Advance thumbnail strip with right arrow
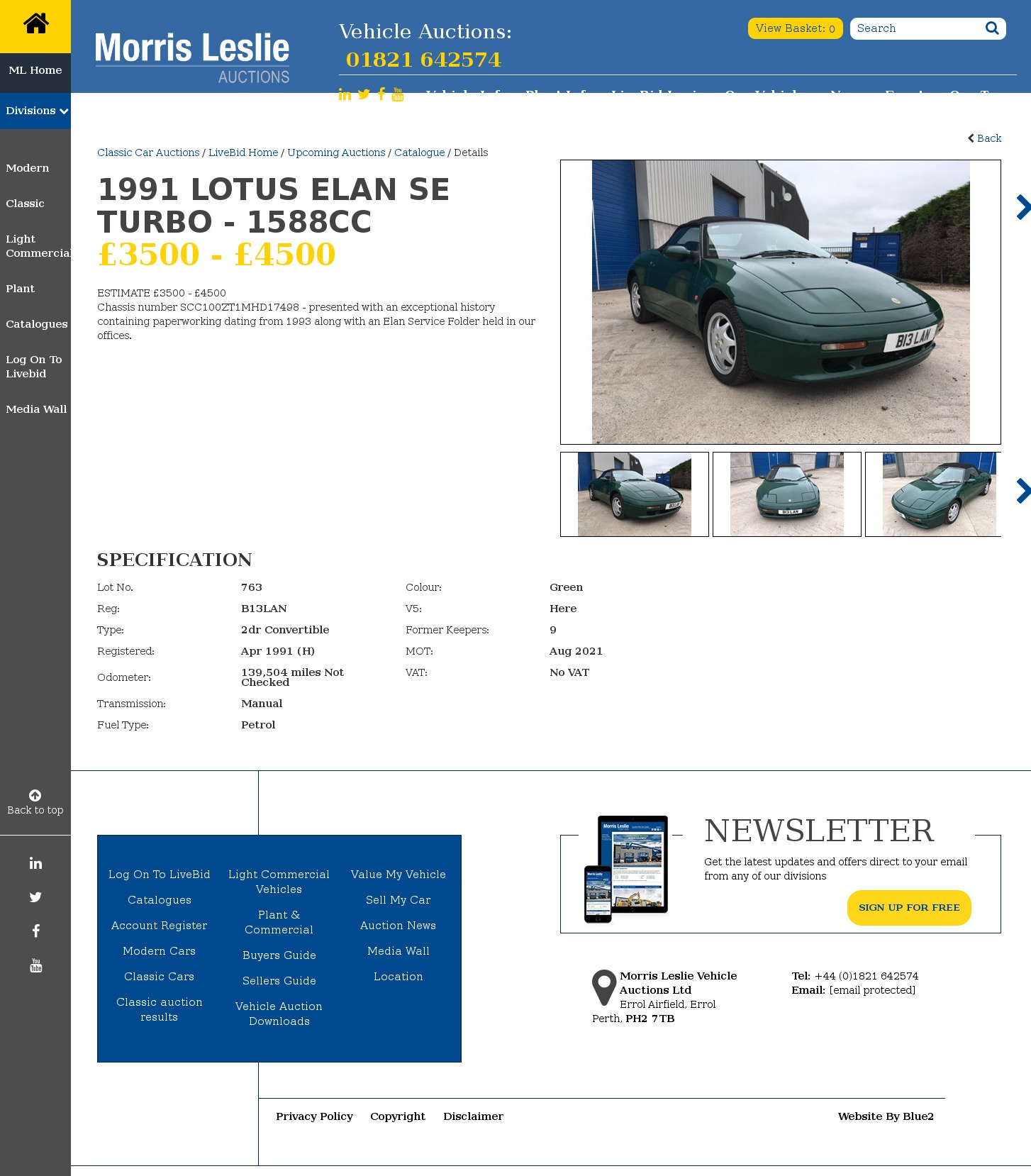Screen dimensions: 1031x1176 pyautogui.click(x=1022, y=491)
